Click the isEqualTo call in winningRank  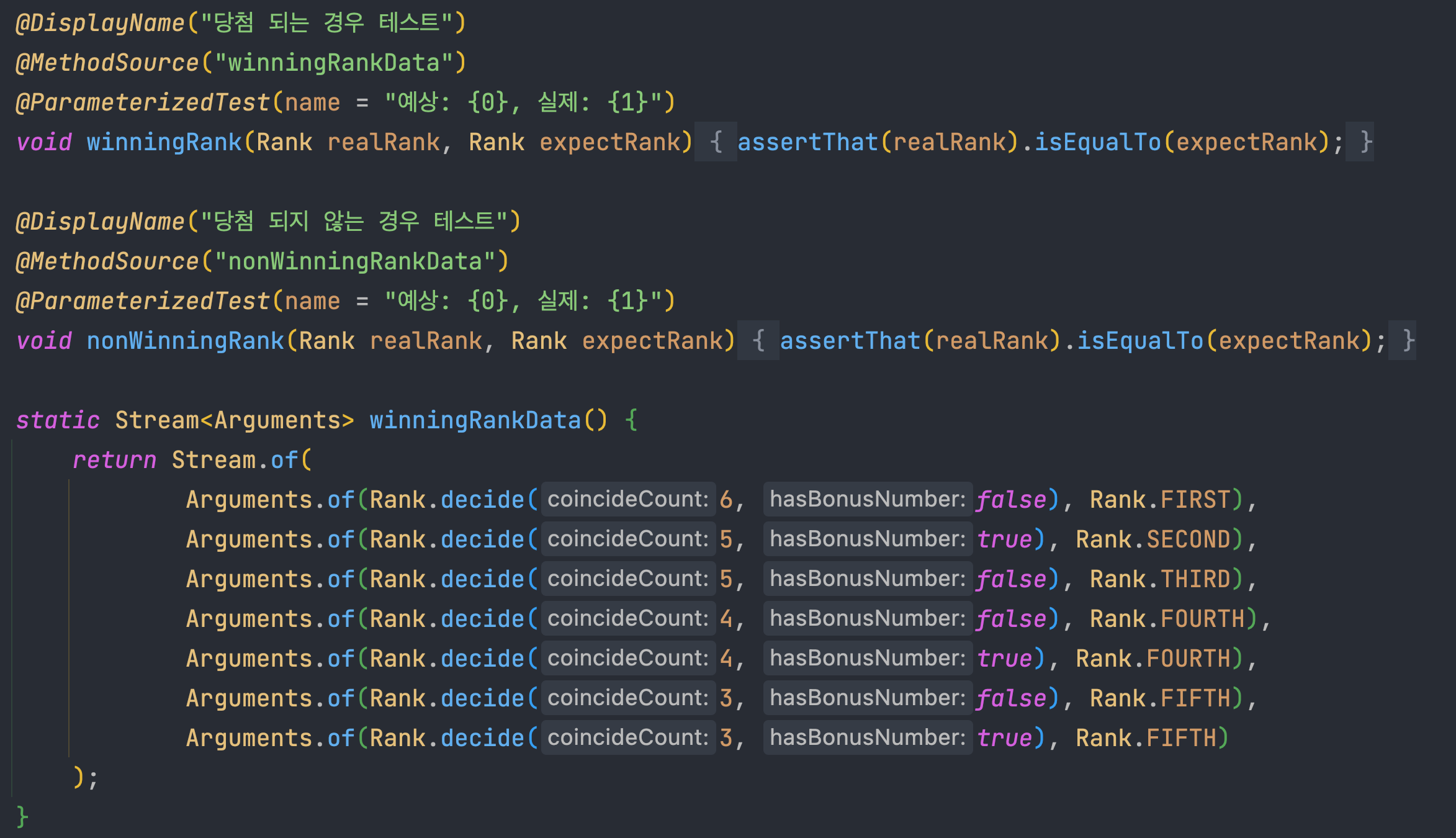point(1097,142)
